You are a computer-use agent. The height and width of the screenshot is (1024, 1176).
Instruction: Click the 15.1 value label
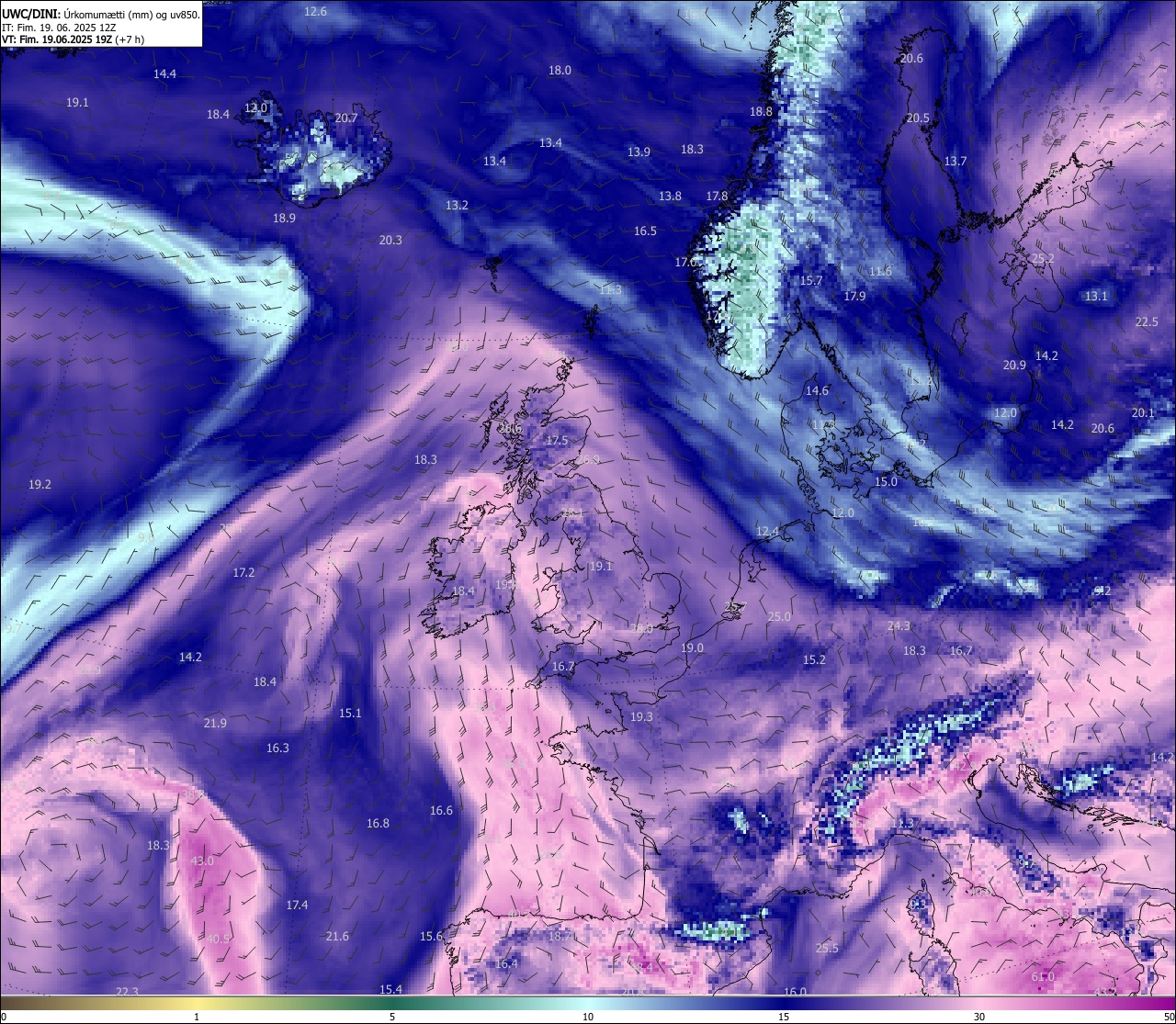click(350, 713)
